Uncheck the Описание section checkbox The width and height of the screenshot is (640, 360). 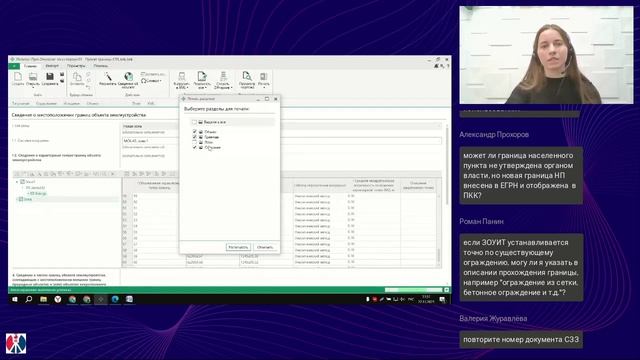tap(195, 147)
